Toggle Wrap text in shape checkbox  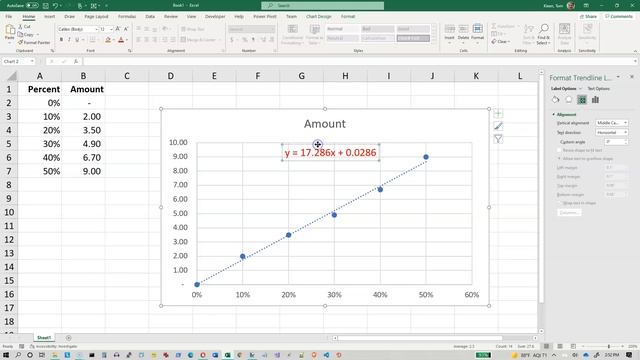pos(560,203)
